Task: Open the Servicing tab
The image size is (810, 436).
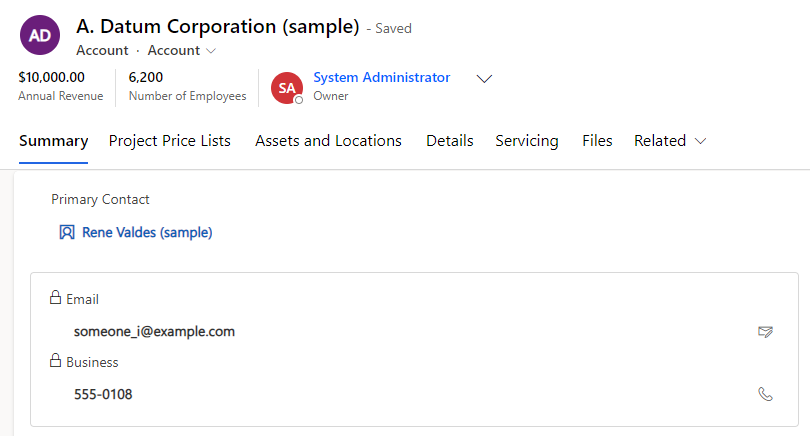Action: pyautogui.click(x=526, y=141)
